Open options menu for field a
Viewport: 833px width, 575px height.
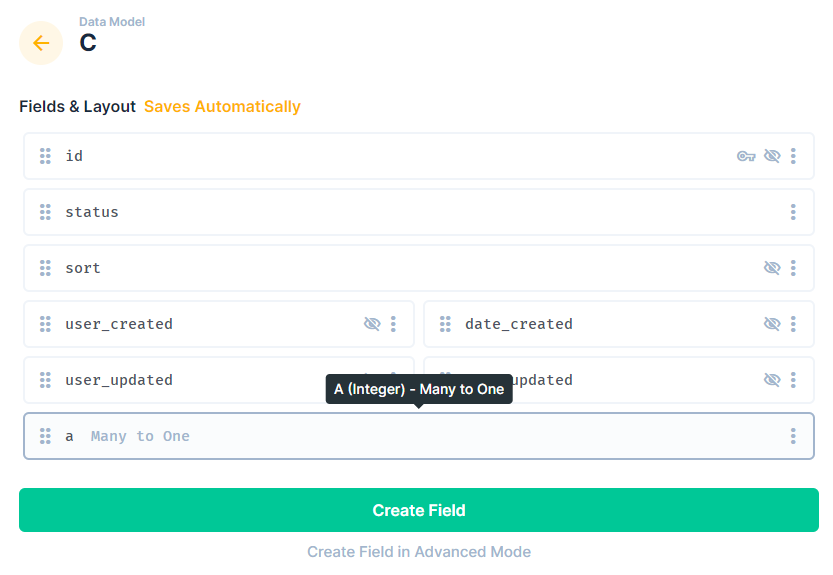pyautogui.click(x=793, y=436)
